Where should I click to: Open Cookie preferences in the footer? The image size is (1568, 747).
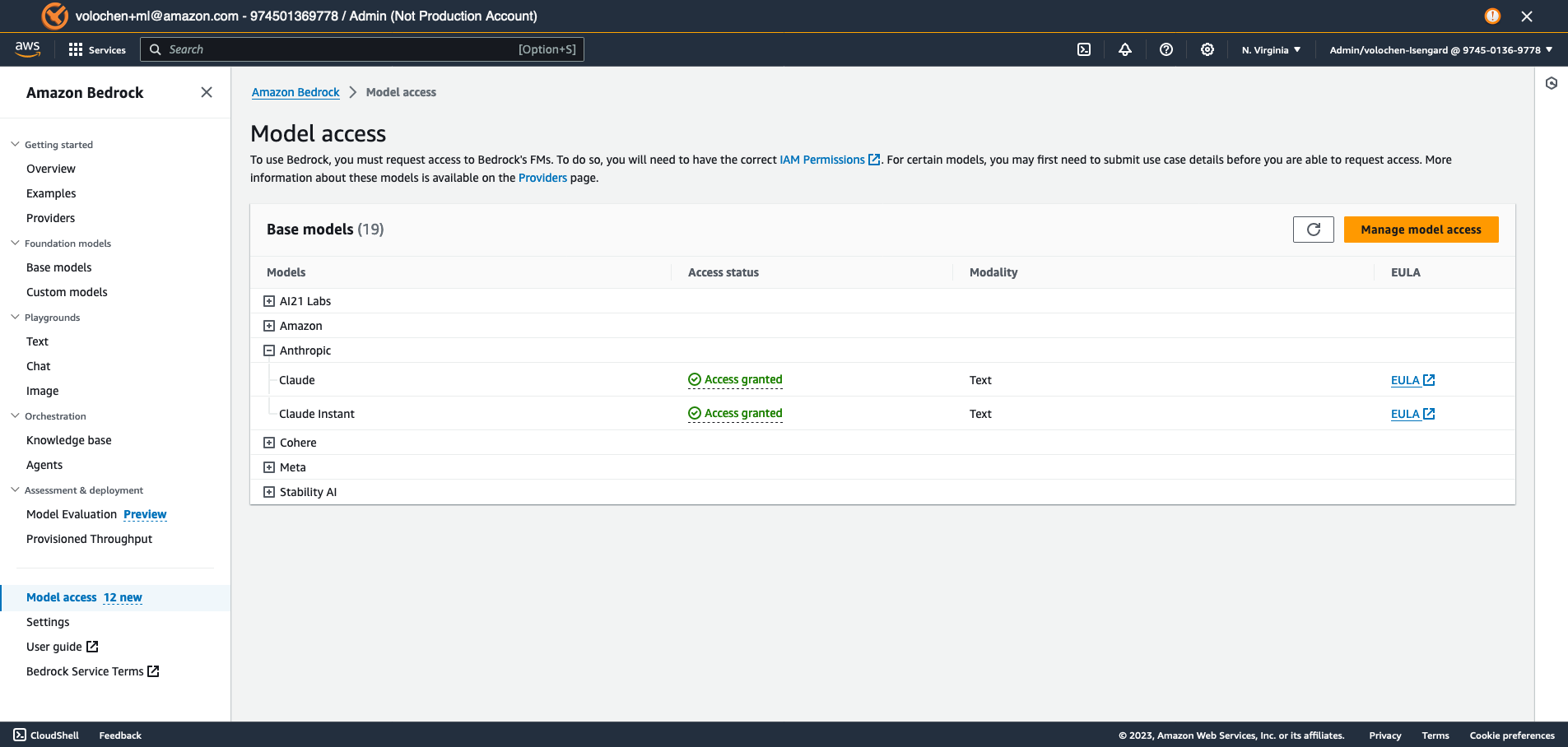[1512, 735]
